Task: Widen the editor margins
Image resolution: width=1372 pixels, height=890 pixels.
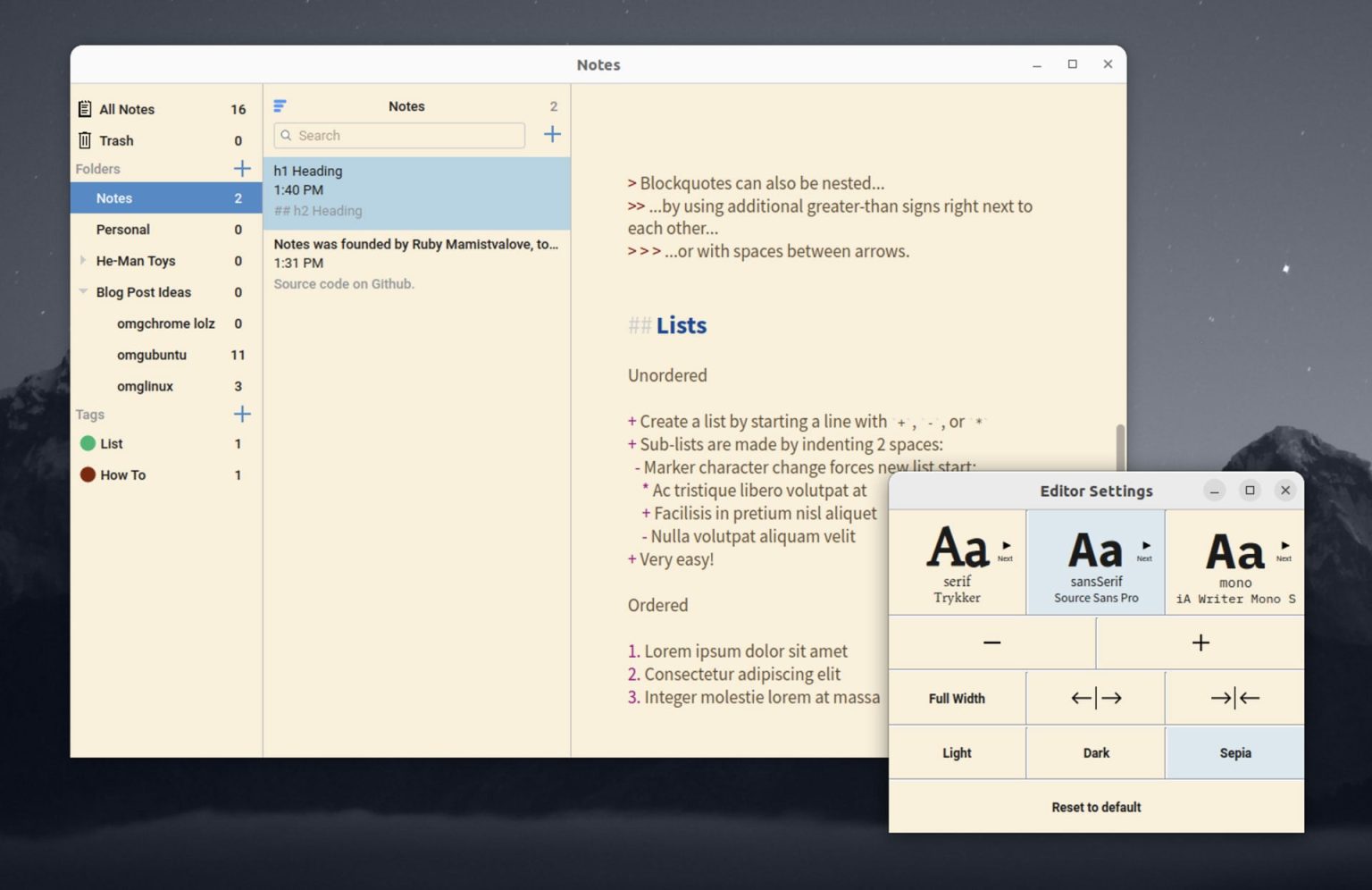Action: click(x=1095, y=698)
